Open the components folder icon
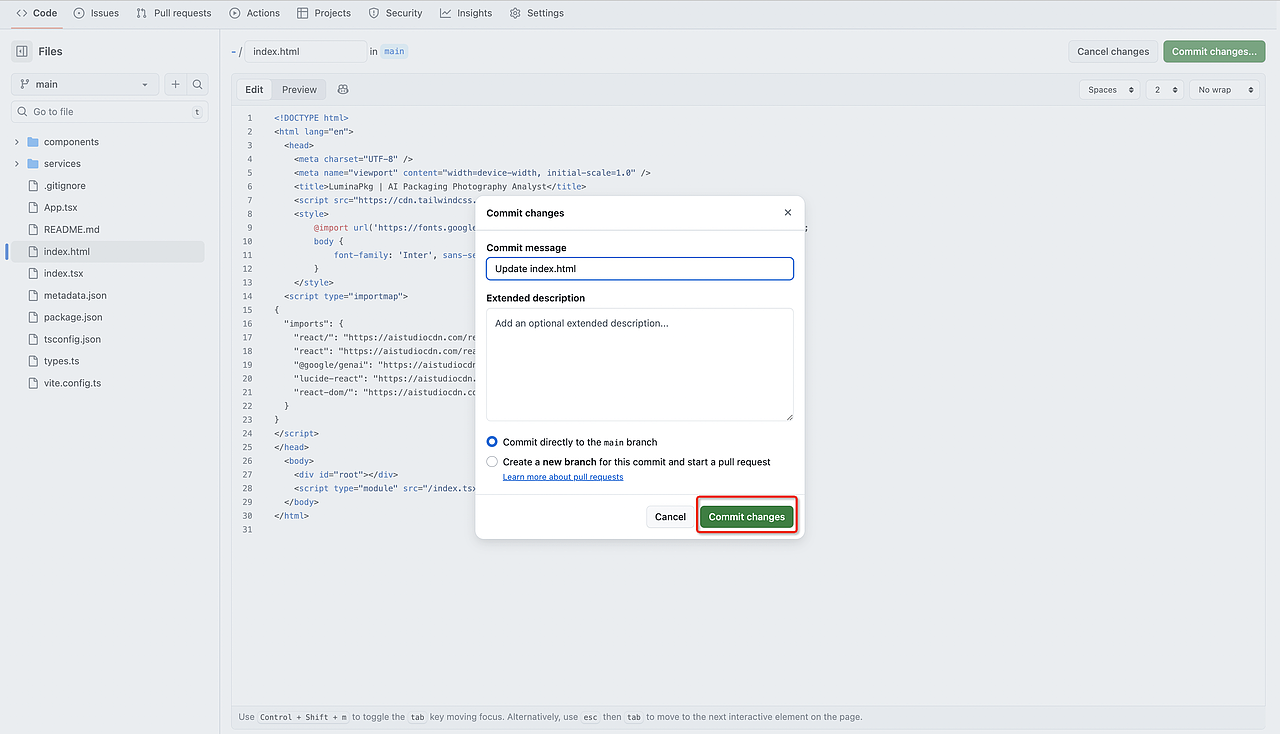Viewport: 1280px width, 734px height. (33, 142)
